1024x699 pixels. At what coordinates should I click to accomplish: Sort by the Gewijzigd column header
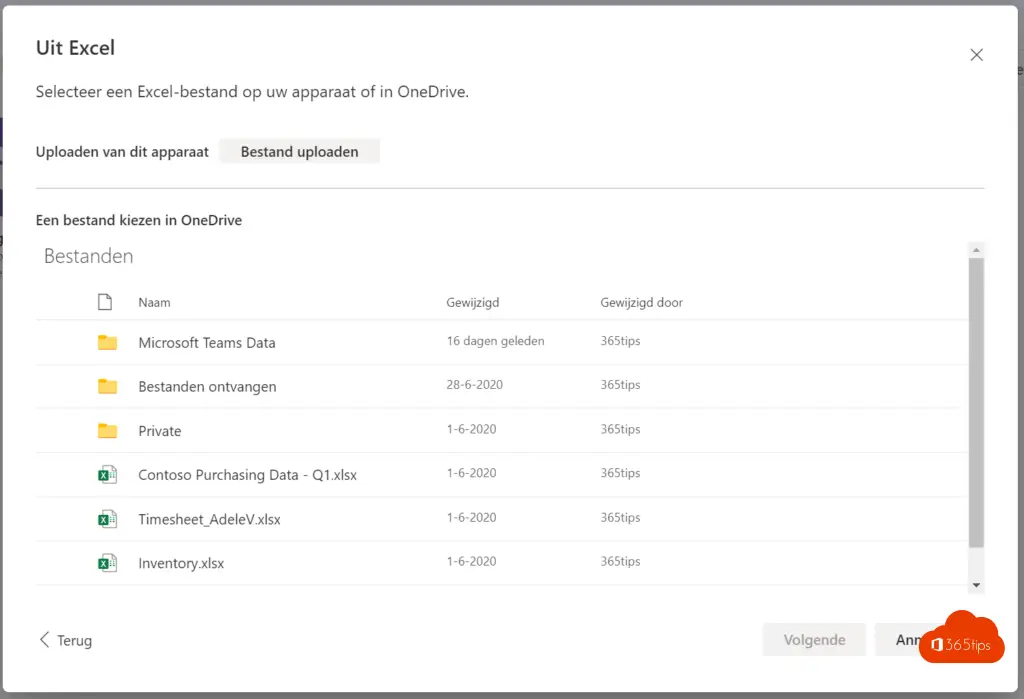coord(473,302)
